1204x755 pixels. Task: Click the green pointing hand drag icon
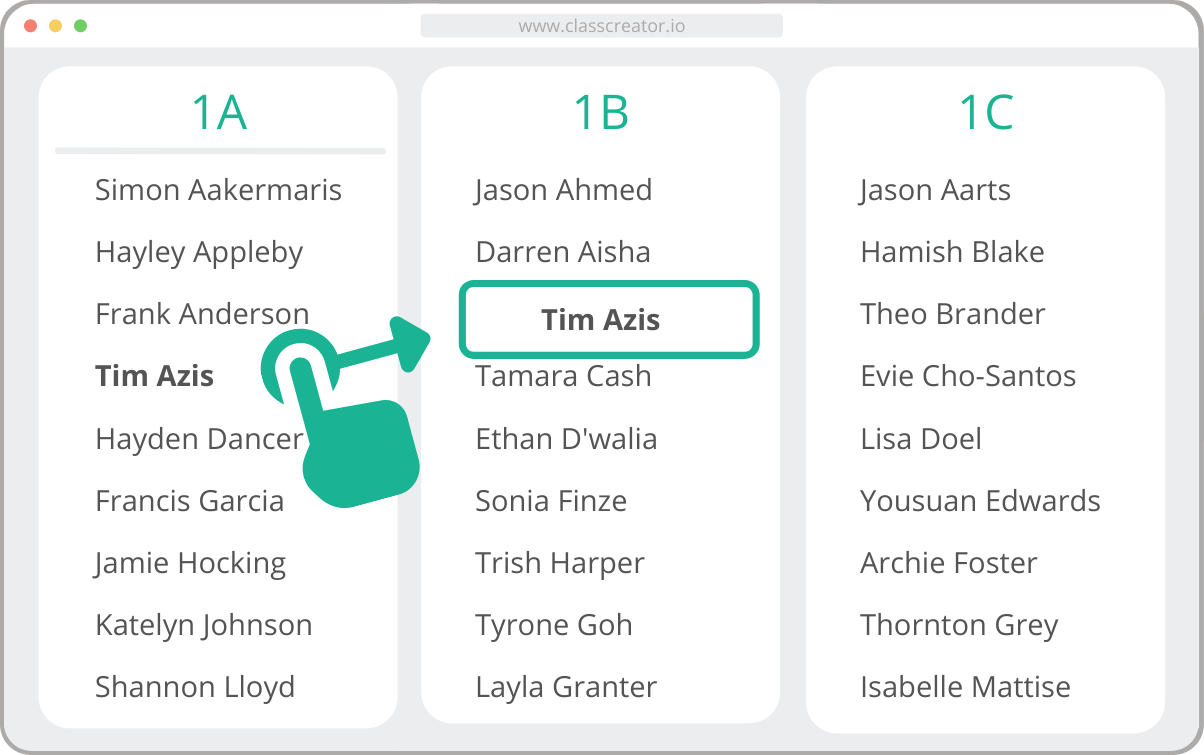tap(340, 420)
